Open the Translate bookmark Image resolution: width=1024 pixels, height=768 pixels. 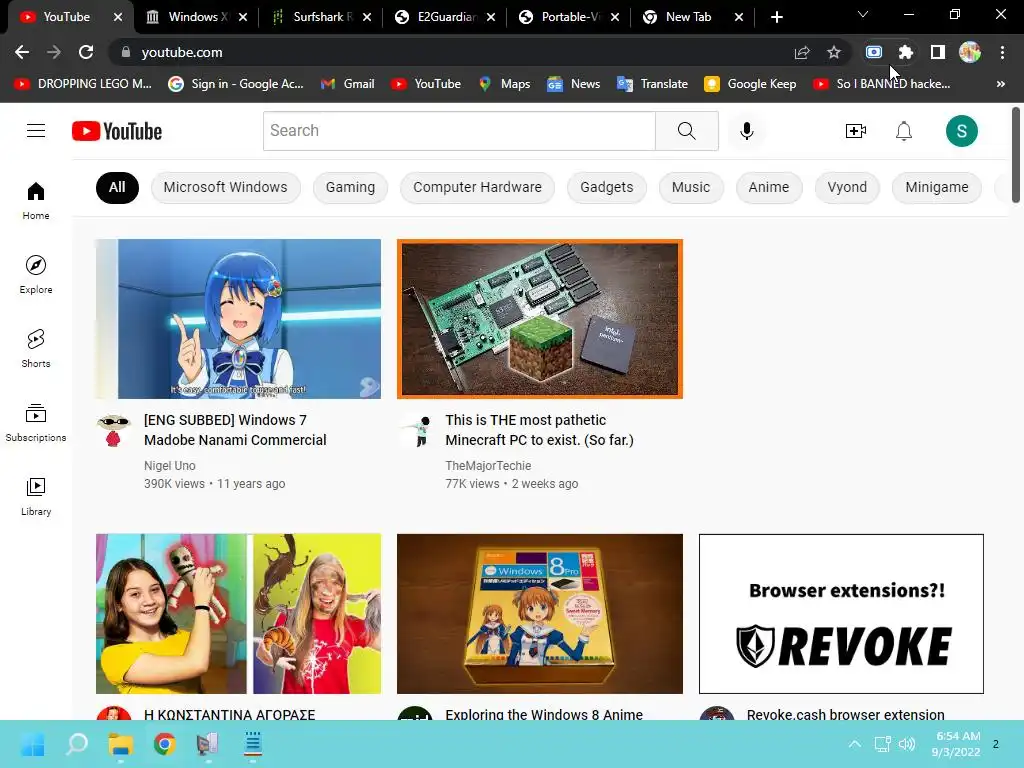(x=652, y=84)
